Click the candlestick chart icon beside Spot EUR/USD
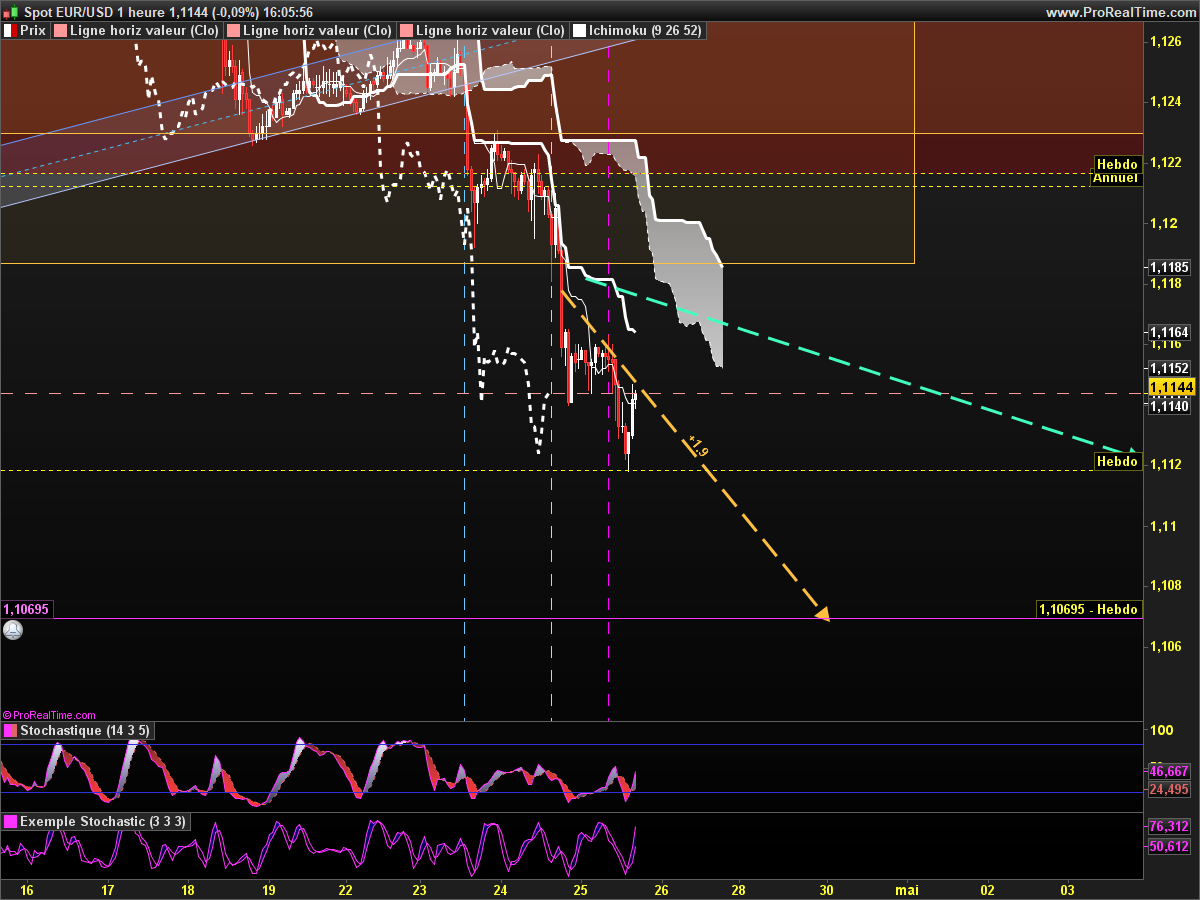1200x900 pixels. [11, 11]
